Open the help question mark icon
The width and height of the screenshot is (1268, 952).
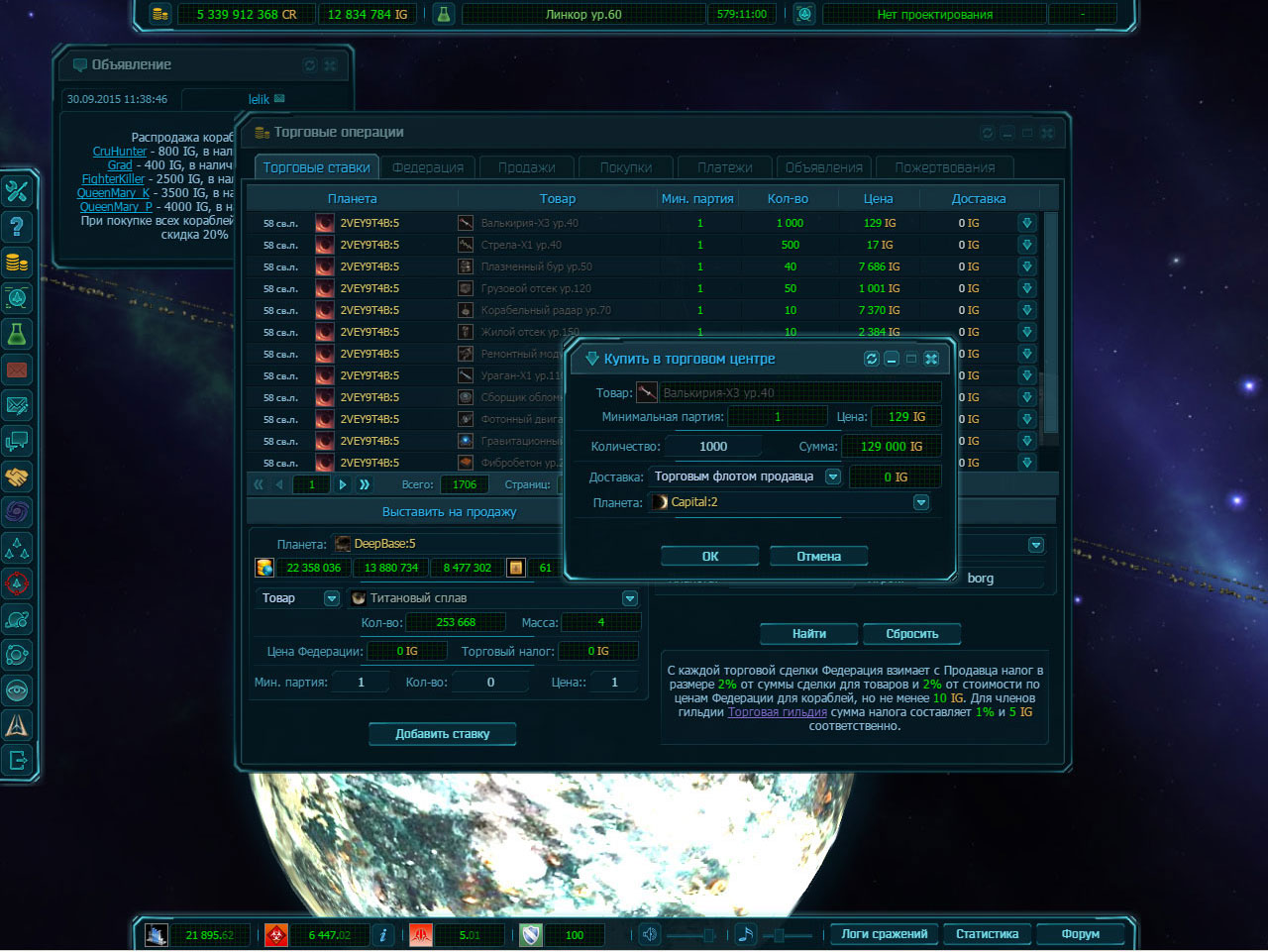pyautogui.click(x=17, y=227)
